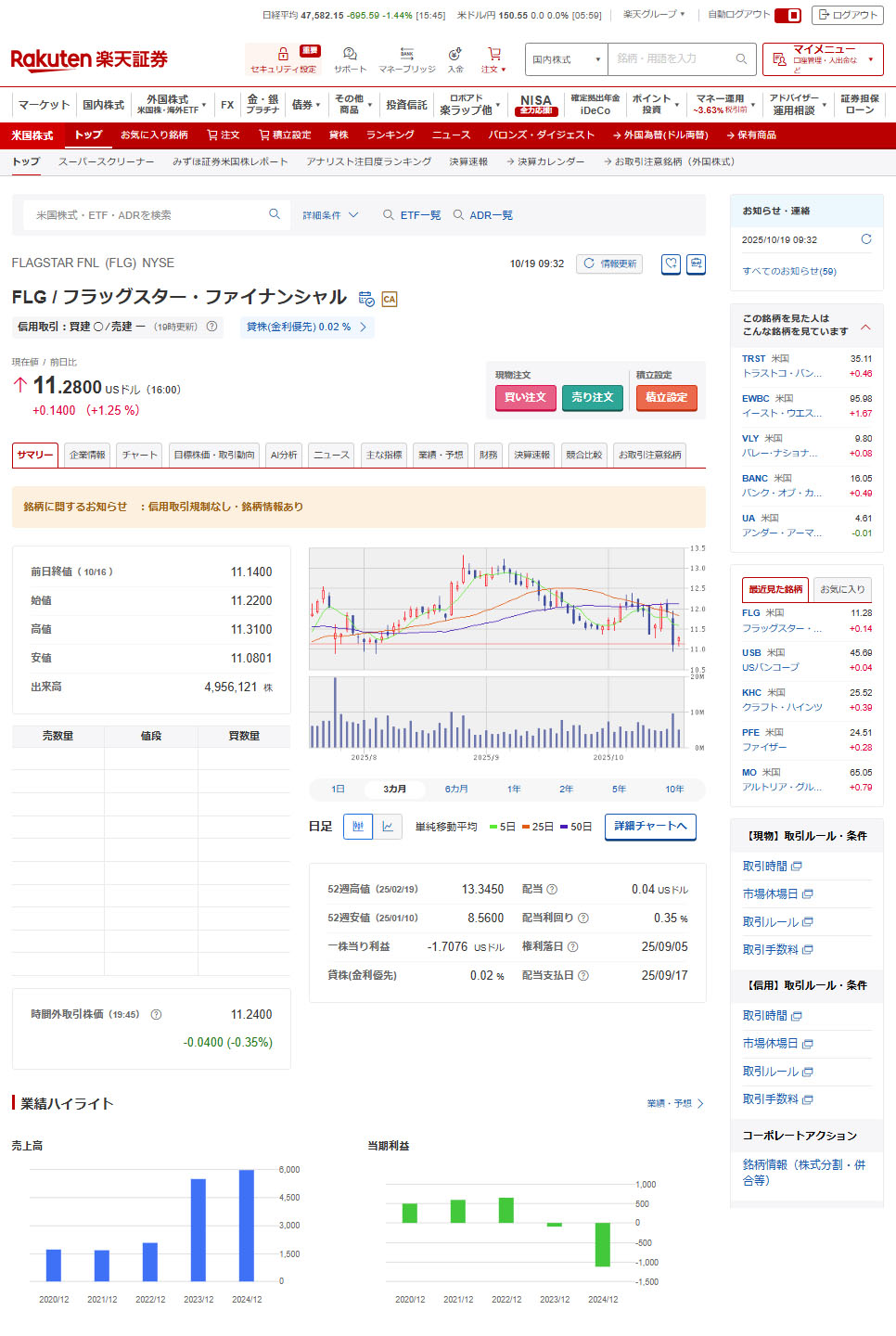Refresh notices using reload icon beside timestamp
The image size is (896, 1336).
(x=865, y=239)
